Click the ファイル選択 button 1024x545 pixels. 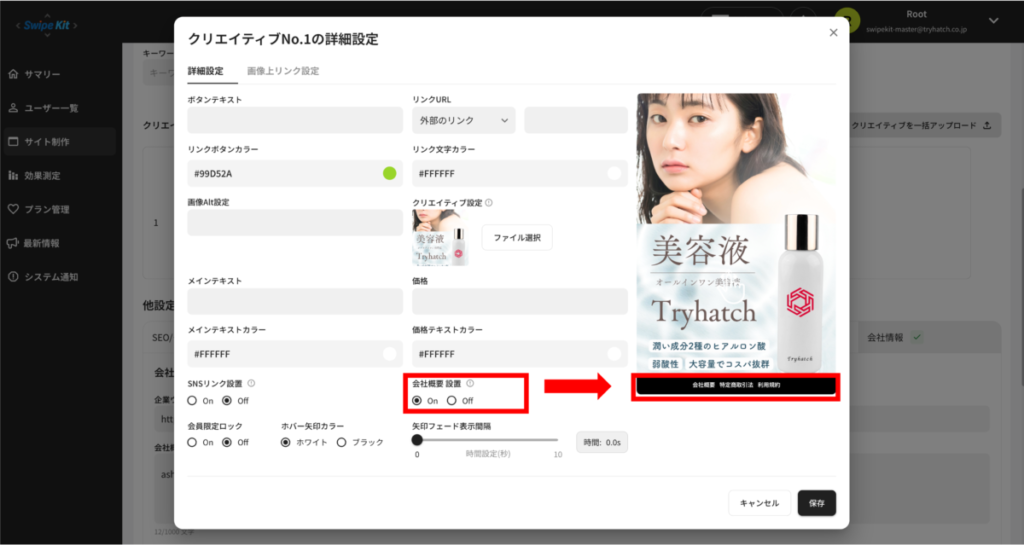517,237
